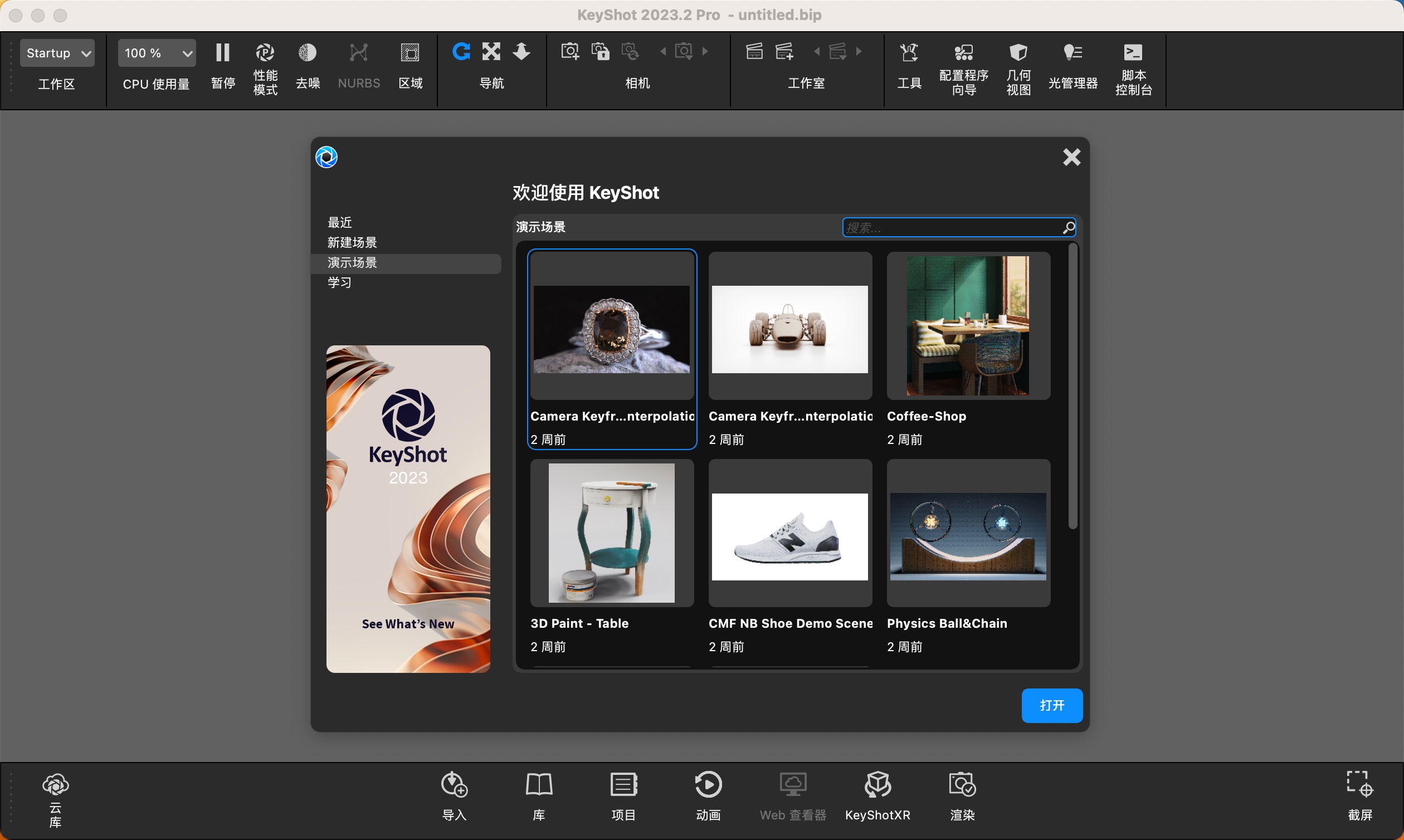Image resolution: width=1404 pixels, height=840 pixels.
Task: Toggle the 暂停 pause rendering button
Action: (222, 51)
